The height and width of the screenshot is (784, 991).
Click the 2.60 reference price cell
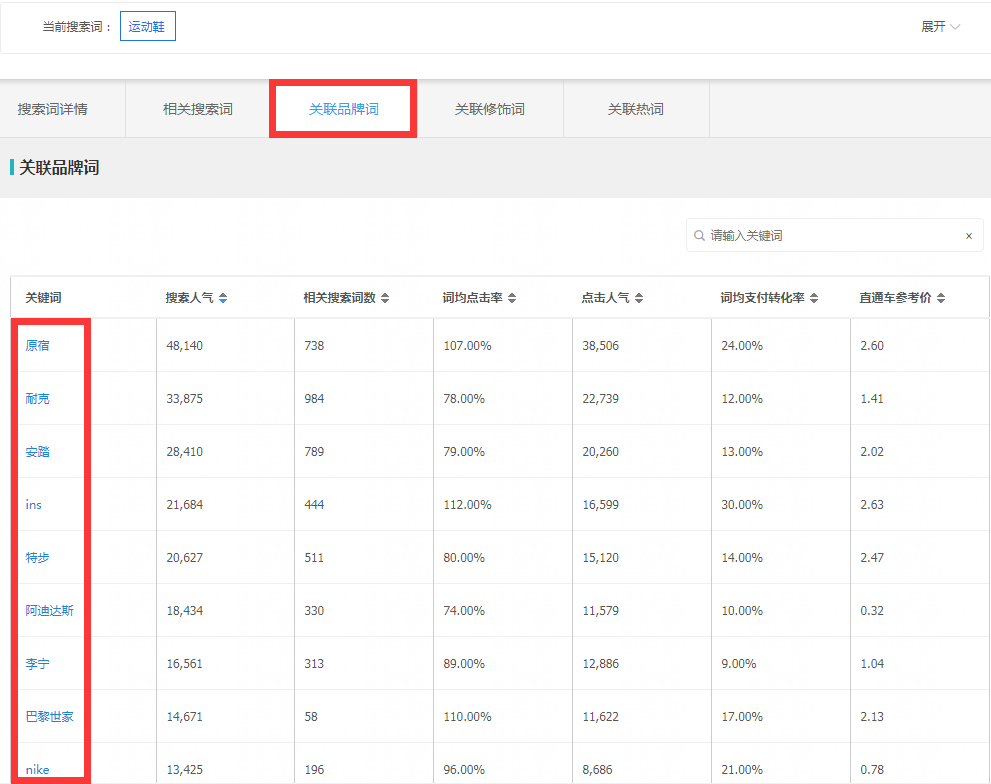[872, 346]
